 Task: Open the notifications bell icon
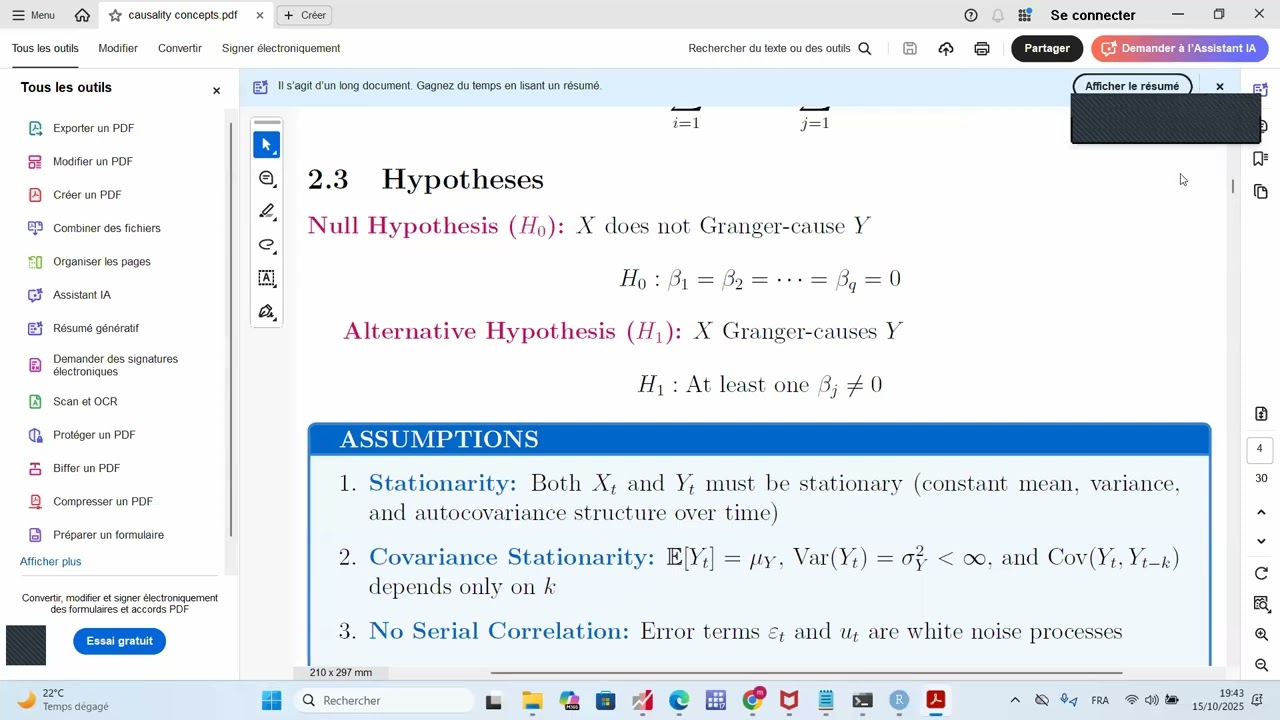click(998, 15)
